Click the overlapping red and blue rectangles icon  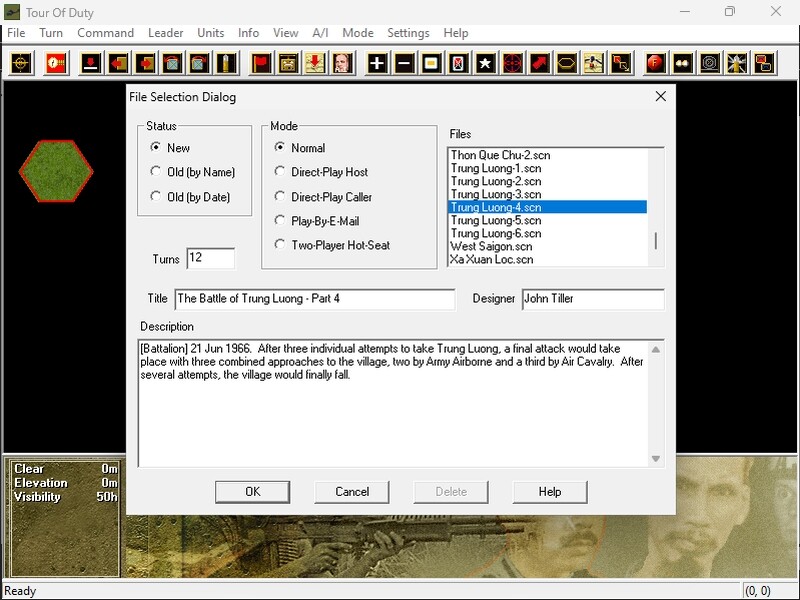[x=763, y=64]
